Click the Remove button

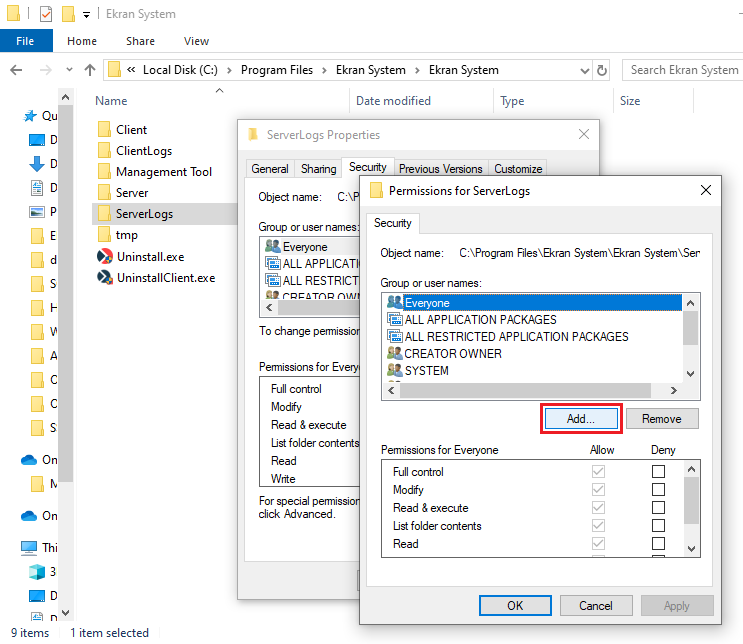click(x=661, y=419)
